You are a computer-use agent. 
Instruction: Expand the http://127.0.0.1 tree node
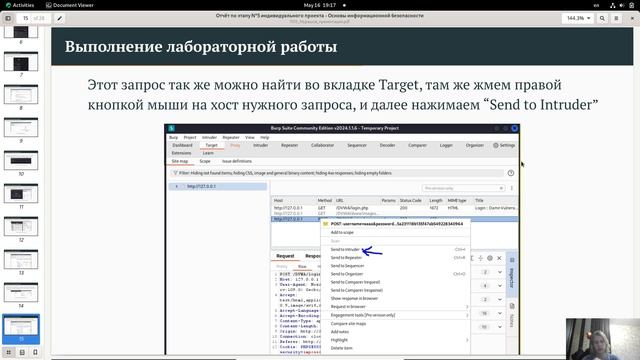176,187
